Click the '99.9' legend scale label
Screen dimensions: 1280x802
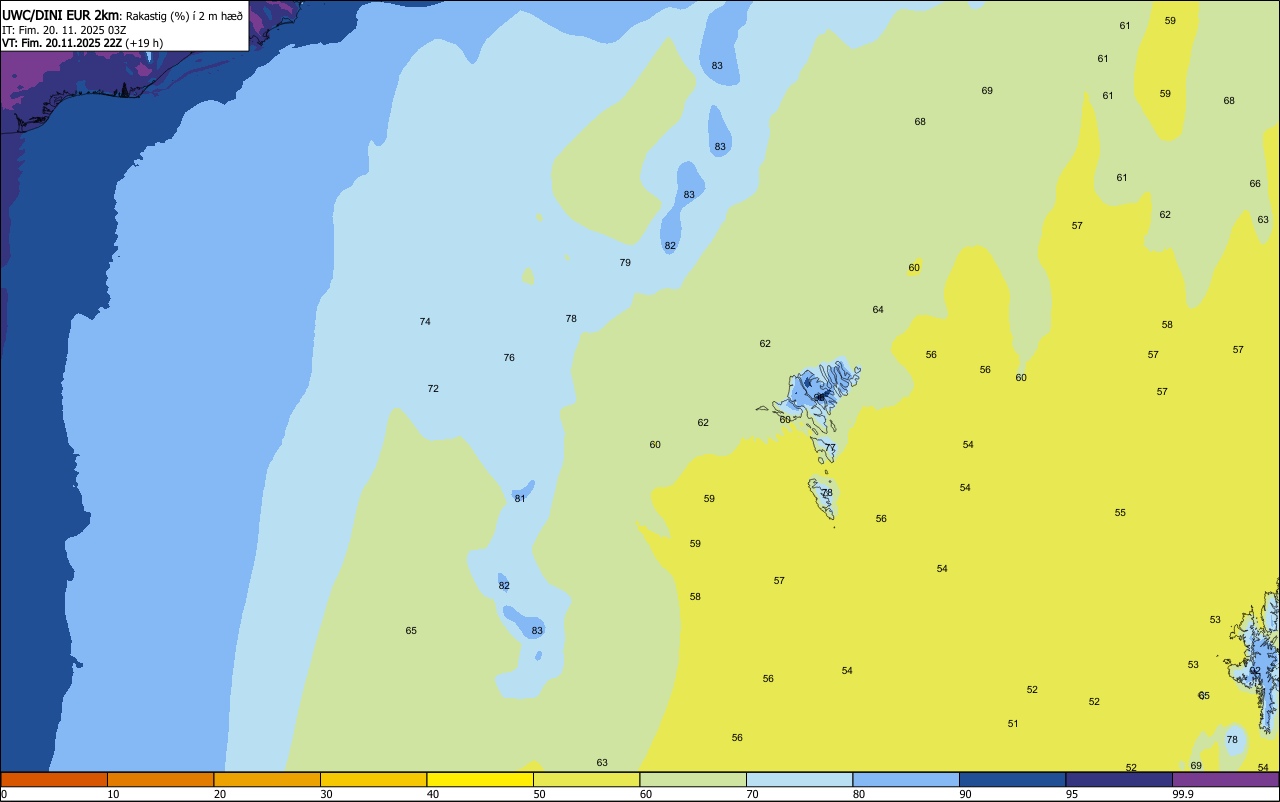(1183, 794)
